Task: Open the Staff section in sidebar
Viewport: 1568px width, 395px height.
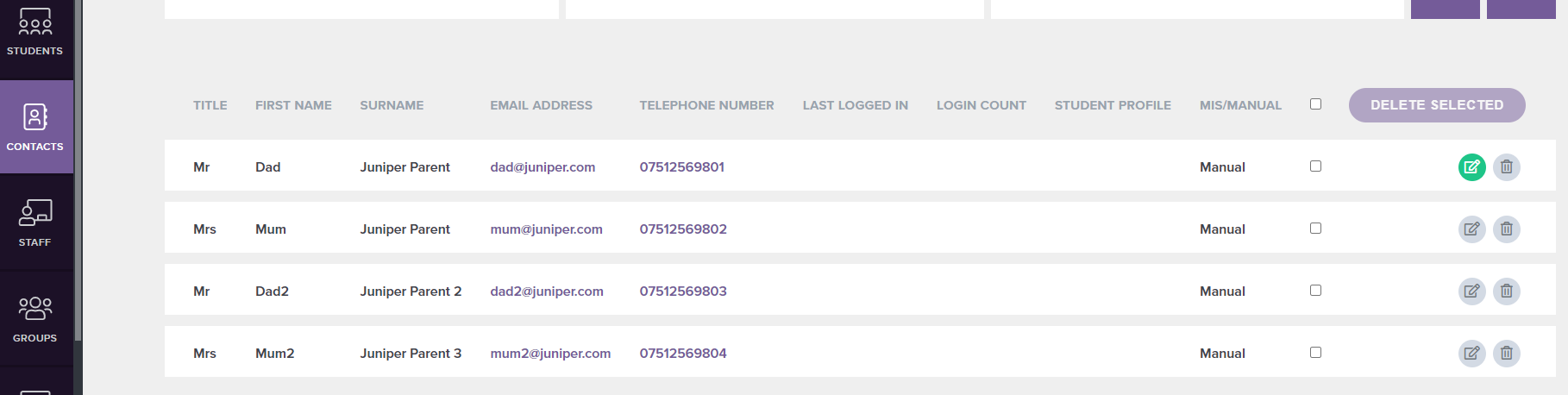Action: pos(35,223)
